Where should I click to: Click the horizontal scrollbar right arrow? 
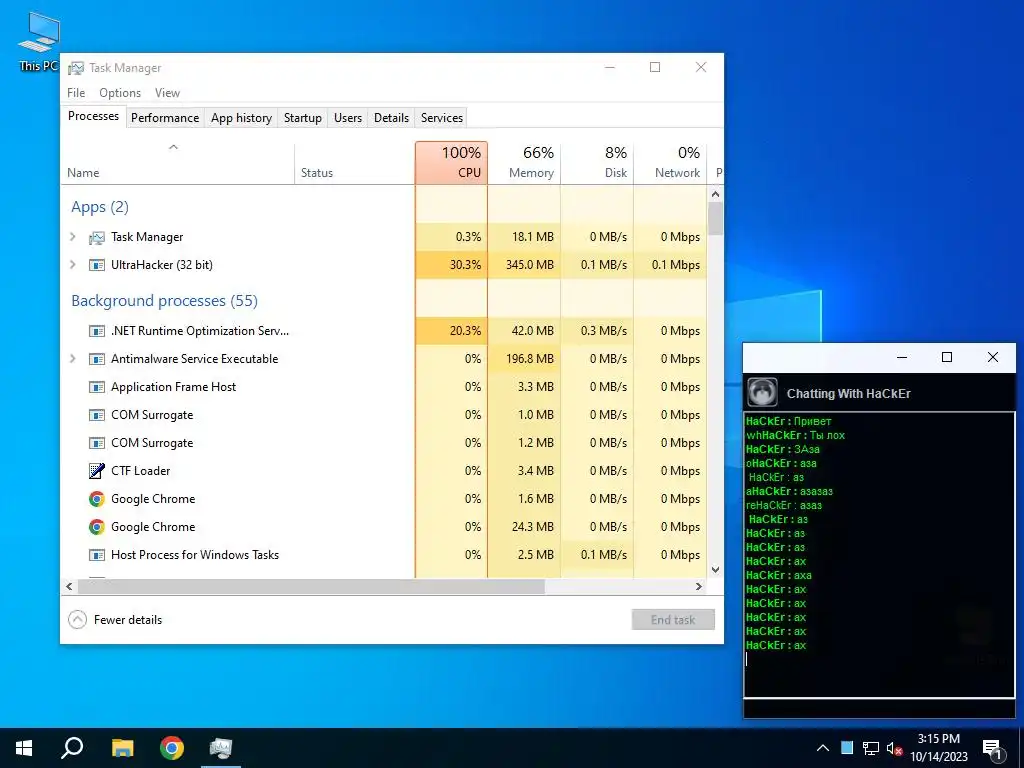point(699,586)
